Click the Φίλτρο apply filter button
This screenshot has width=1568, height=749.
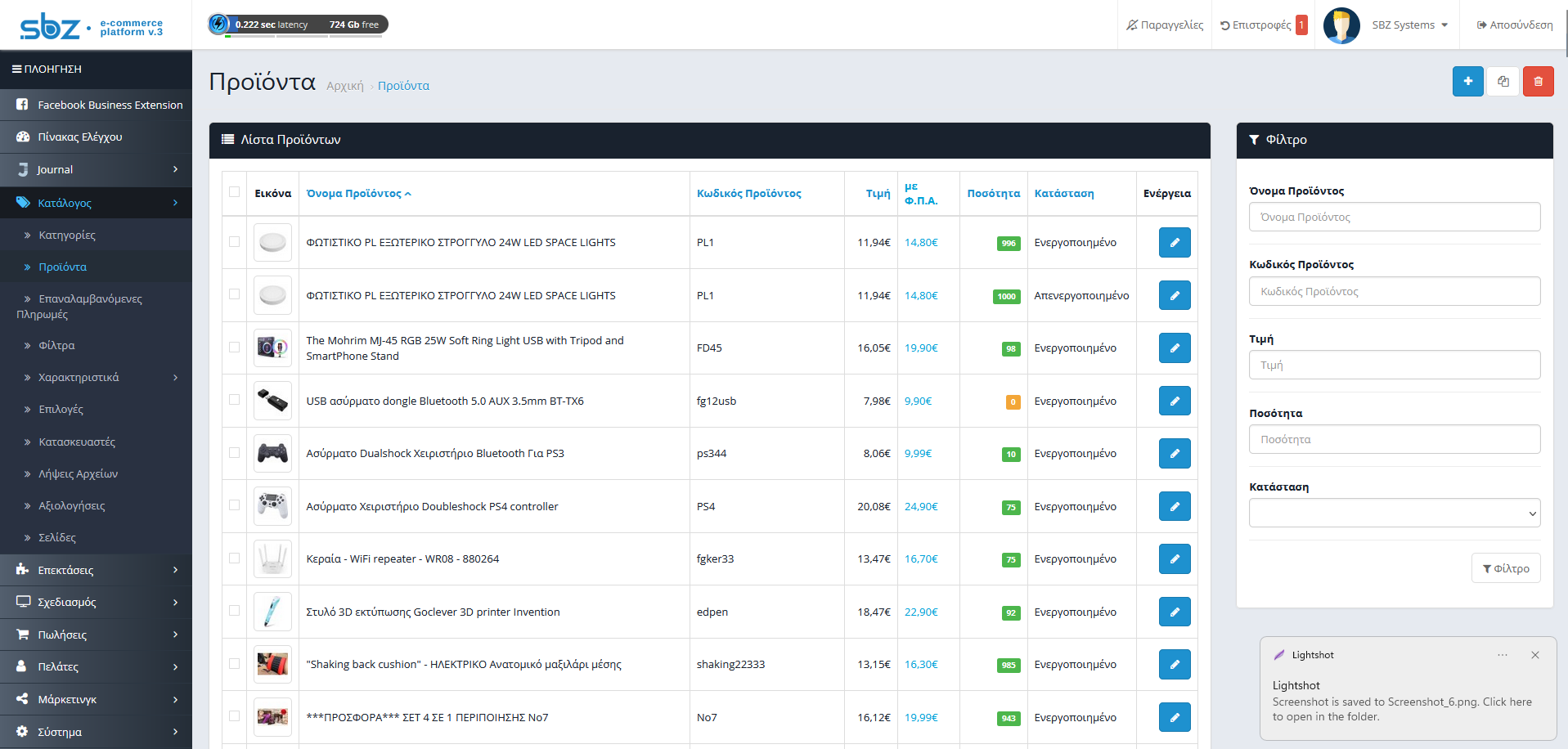[x=1505, y=568]
